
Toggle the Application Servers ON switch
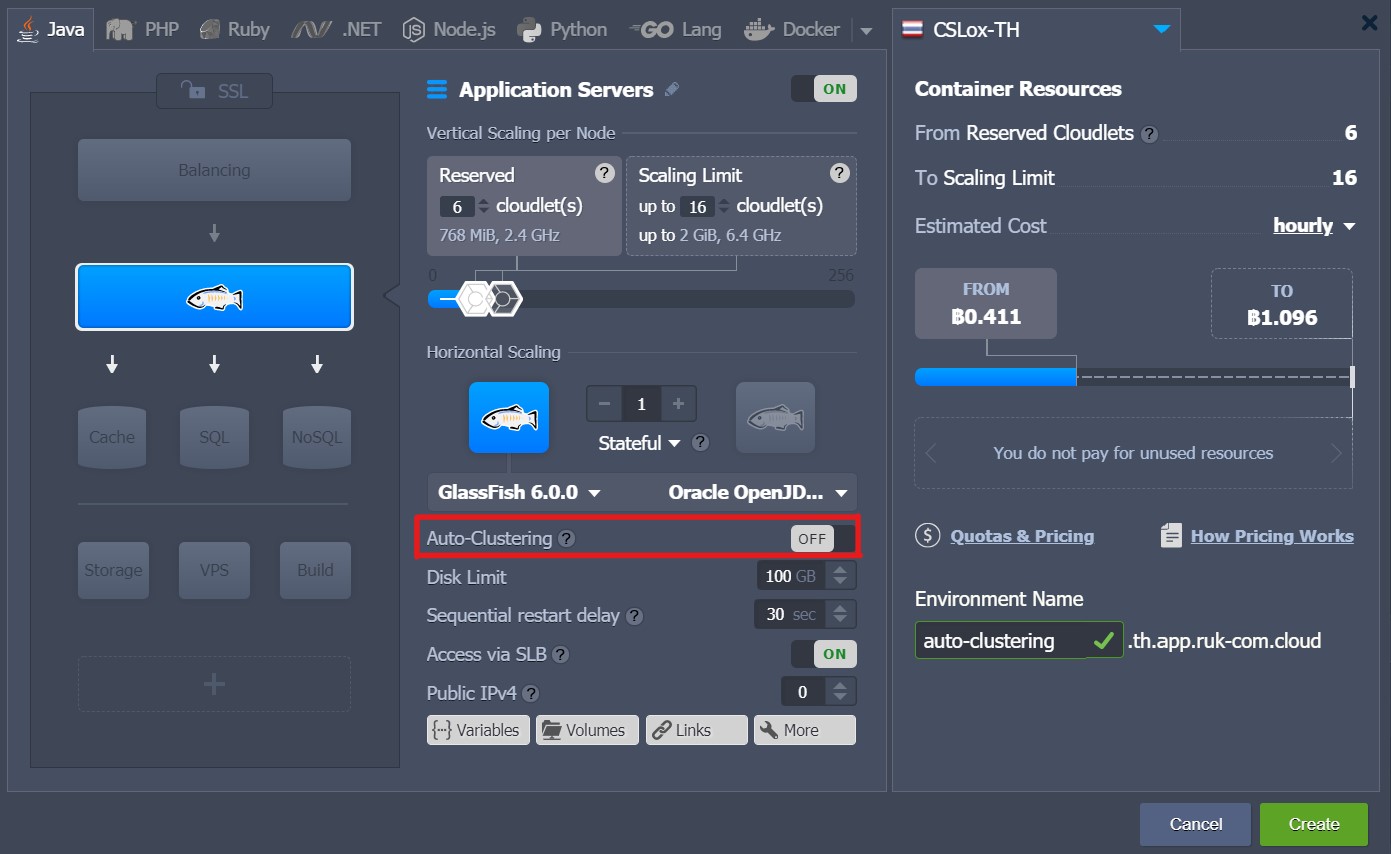(x=824, y=89)
